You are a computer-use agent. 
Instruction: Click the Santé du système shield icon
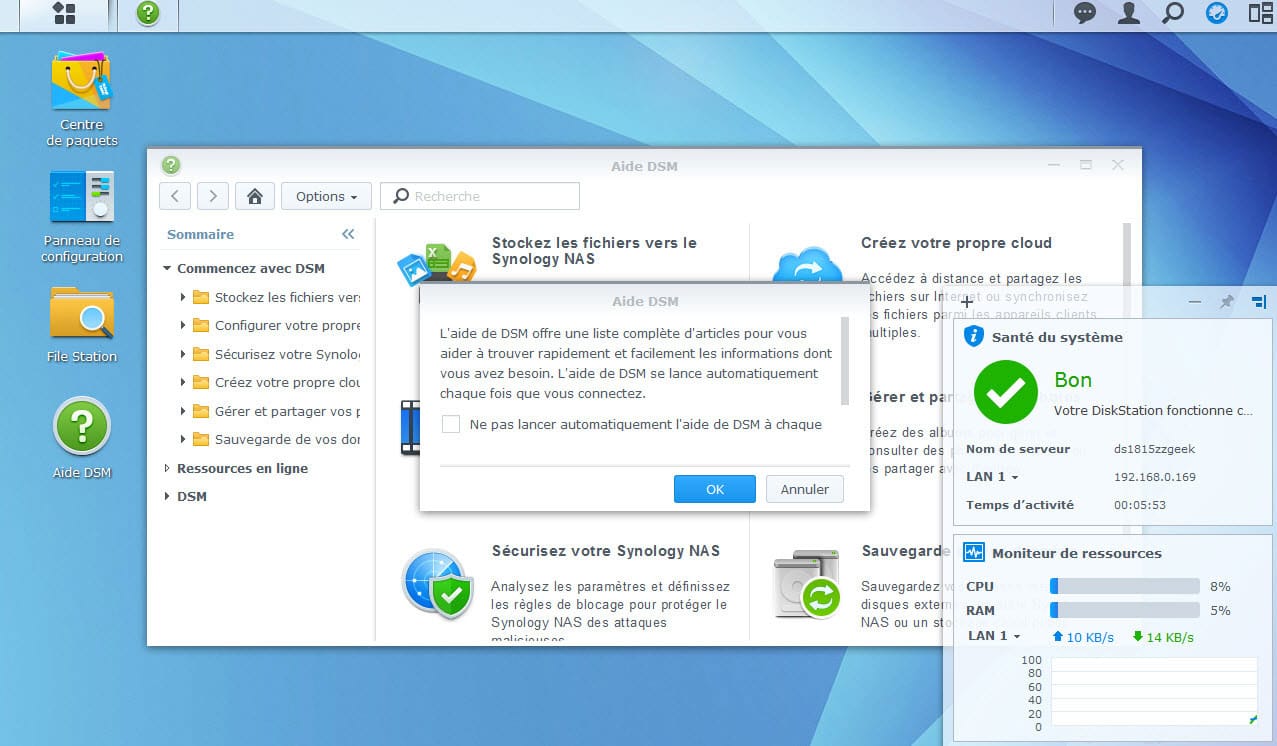click(974, 337)
